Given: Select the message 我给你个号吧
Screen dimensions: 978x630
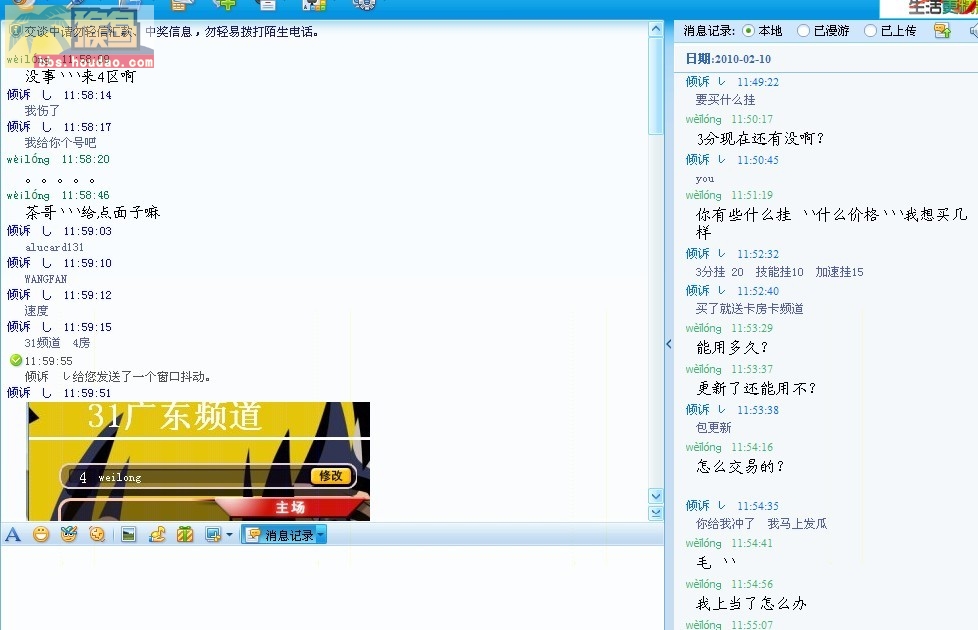Looking at the screenshot, I should [60, 143].
